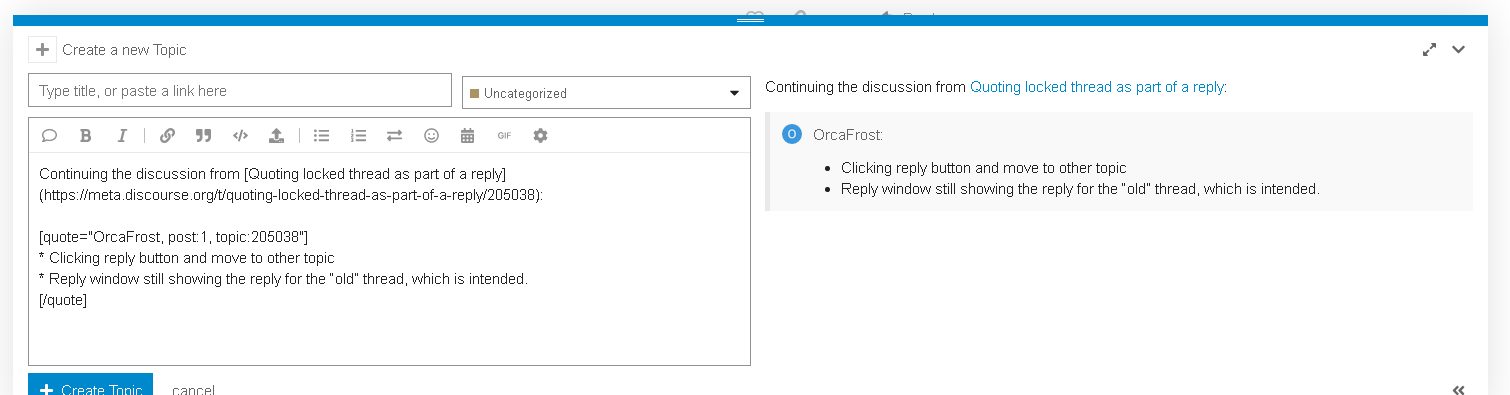
Task: Apply blockquote formatting
Action: click(203, 135)
